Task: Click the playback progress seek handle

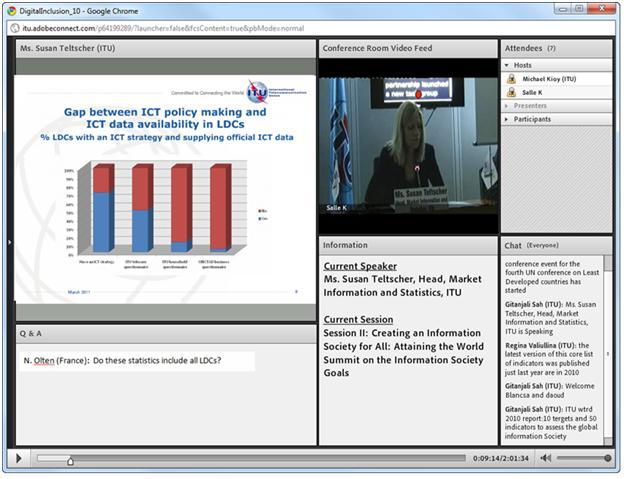Action: (x=70, y=461)
